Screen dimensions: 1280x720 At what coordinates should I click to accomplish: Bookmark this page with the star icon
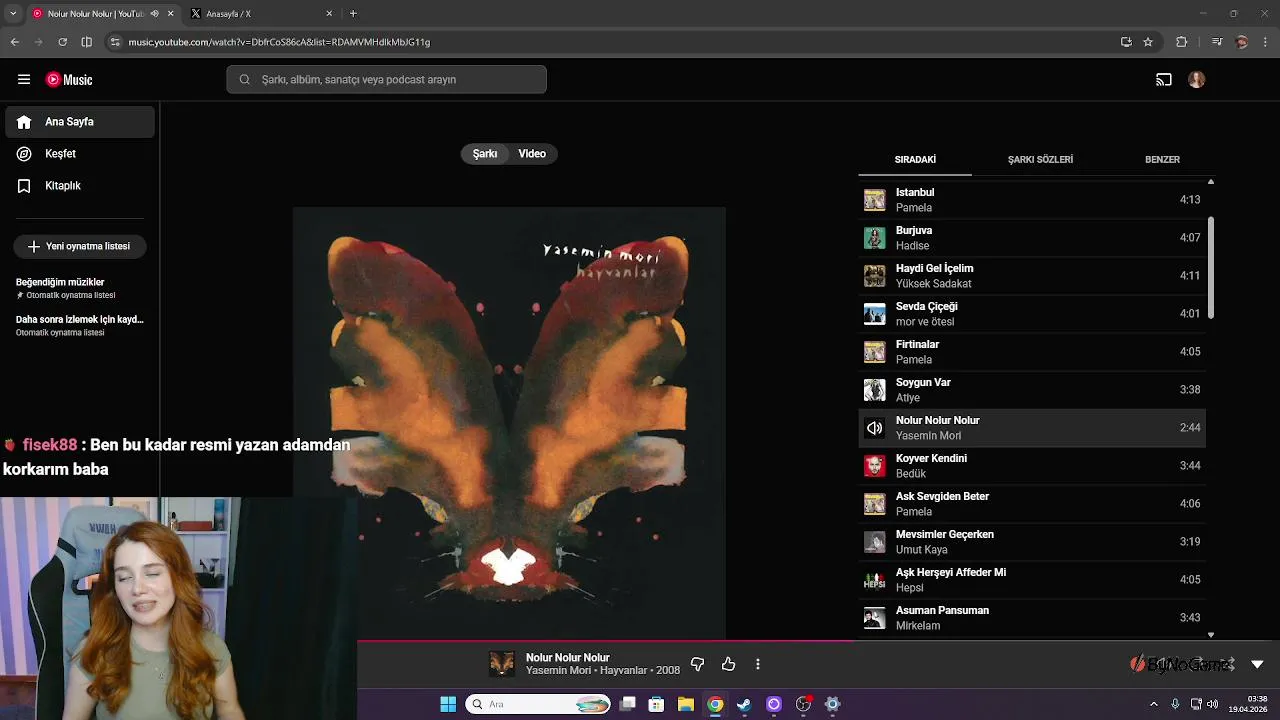(1148, 42)
